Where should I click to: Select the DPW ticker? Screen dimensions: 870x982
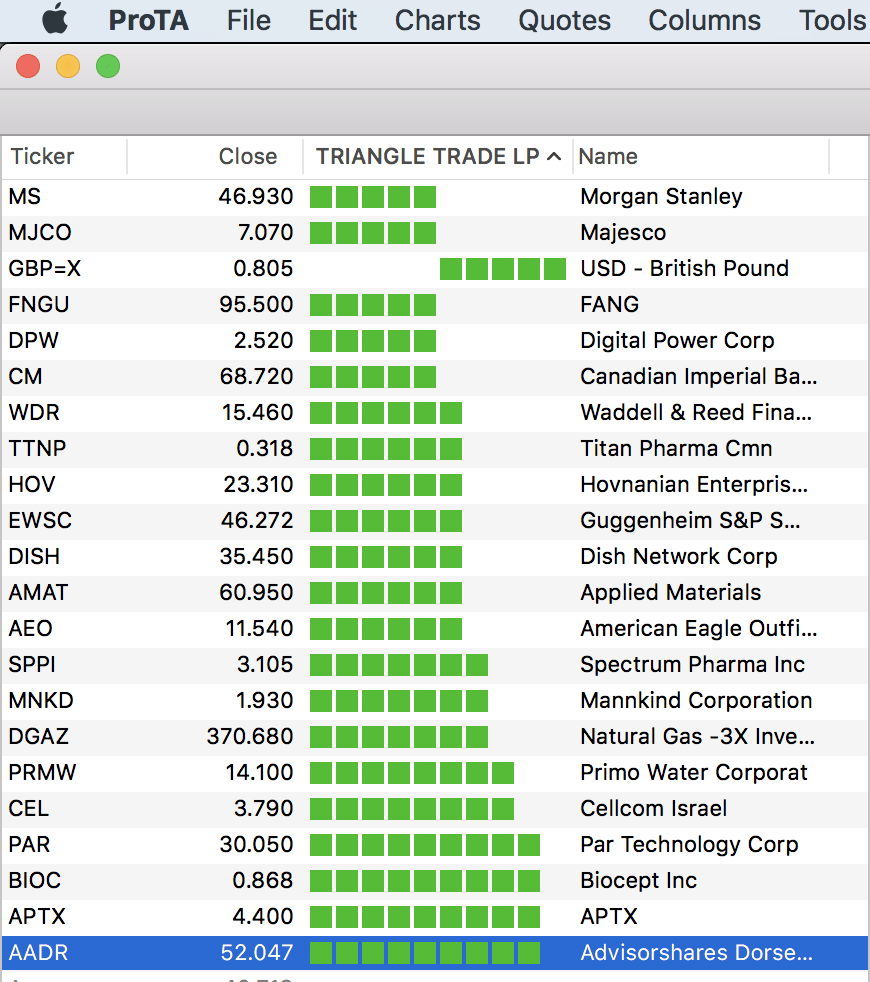[33, 341]
